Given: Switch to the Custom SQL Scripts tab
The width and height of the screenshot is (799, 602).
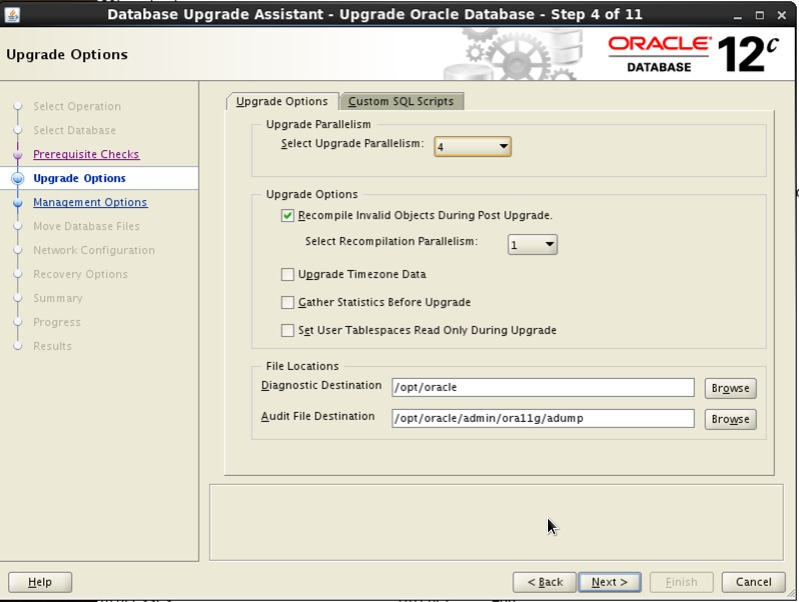Looking at the screenshot, I should (x=401, y=101).
